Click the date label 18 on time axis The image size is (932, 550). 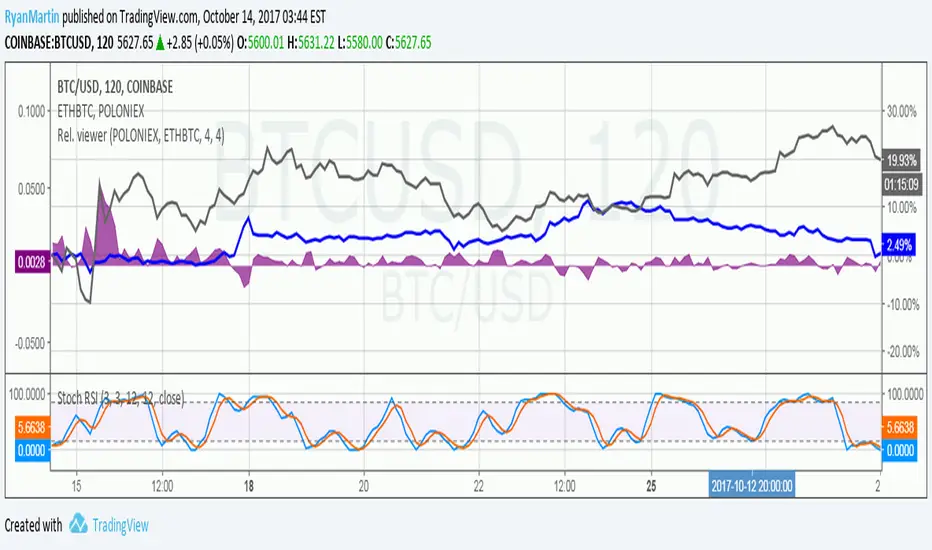tap(248, 486)
